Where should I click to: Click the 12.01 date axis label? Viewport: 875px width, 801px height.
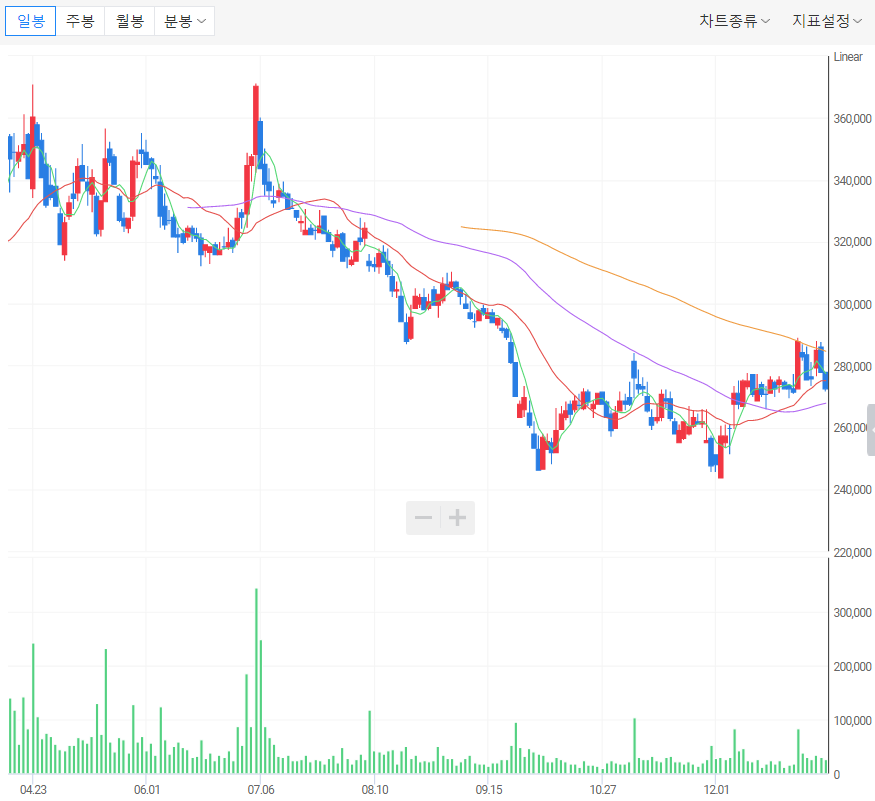click(716, 789)
